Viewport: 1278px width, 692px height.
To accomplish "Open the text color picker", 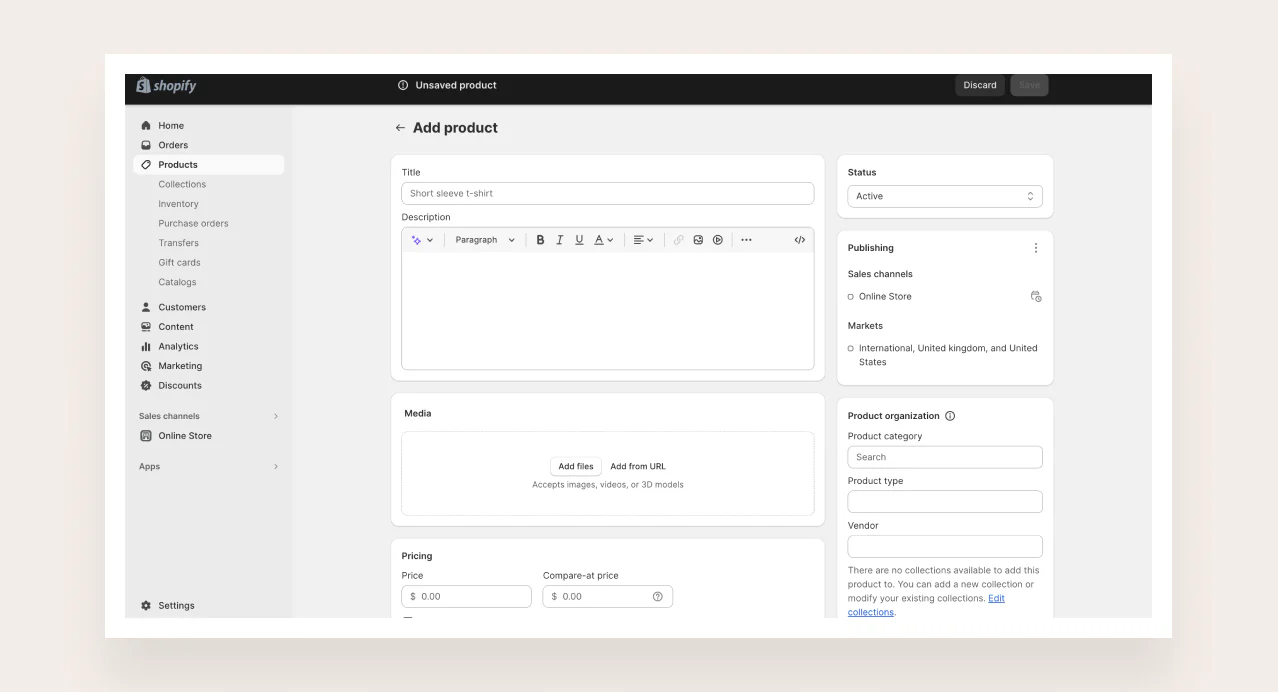I will (603, 240).
